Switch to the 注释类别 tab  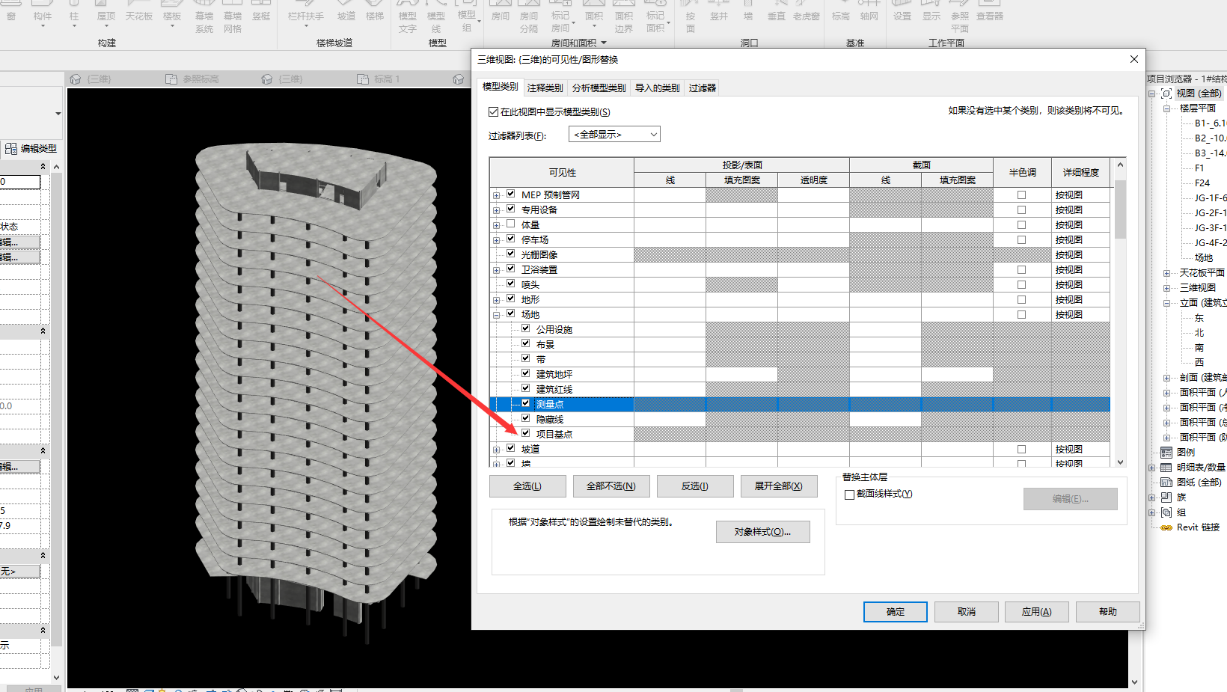545,88
